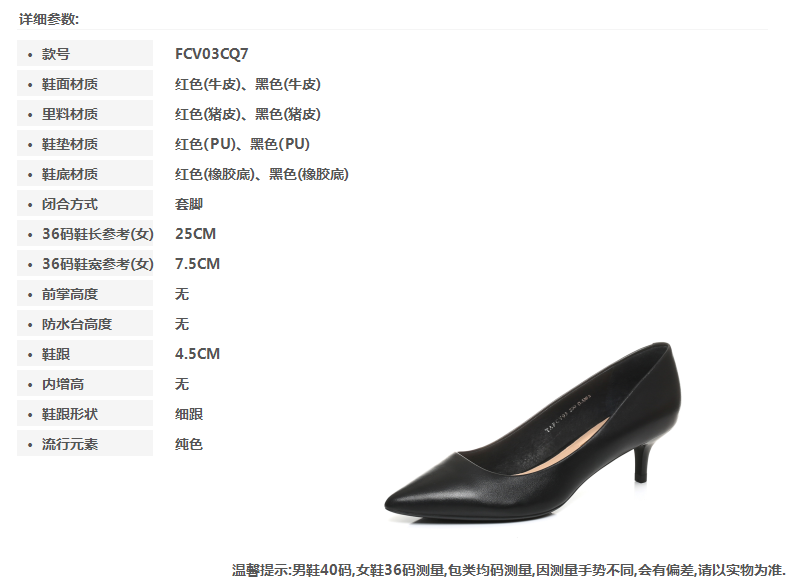Click the 鞋面材质 parameter label

[70, 84]
